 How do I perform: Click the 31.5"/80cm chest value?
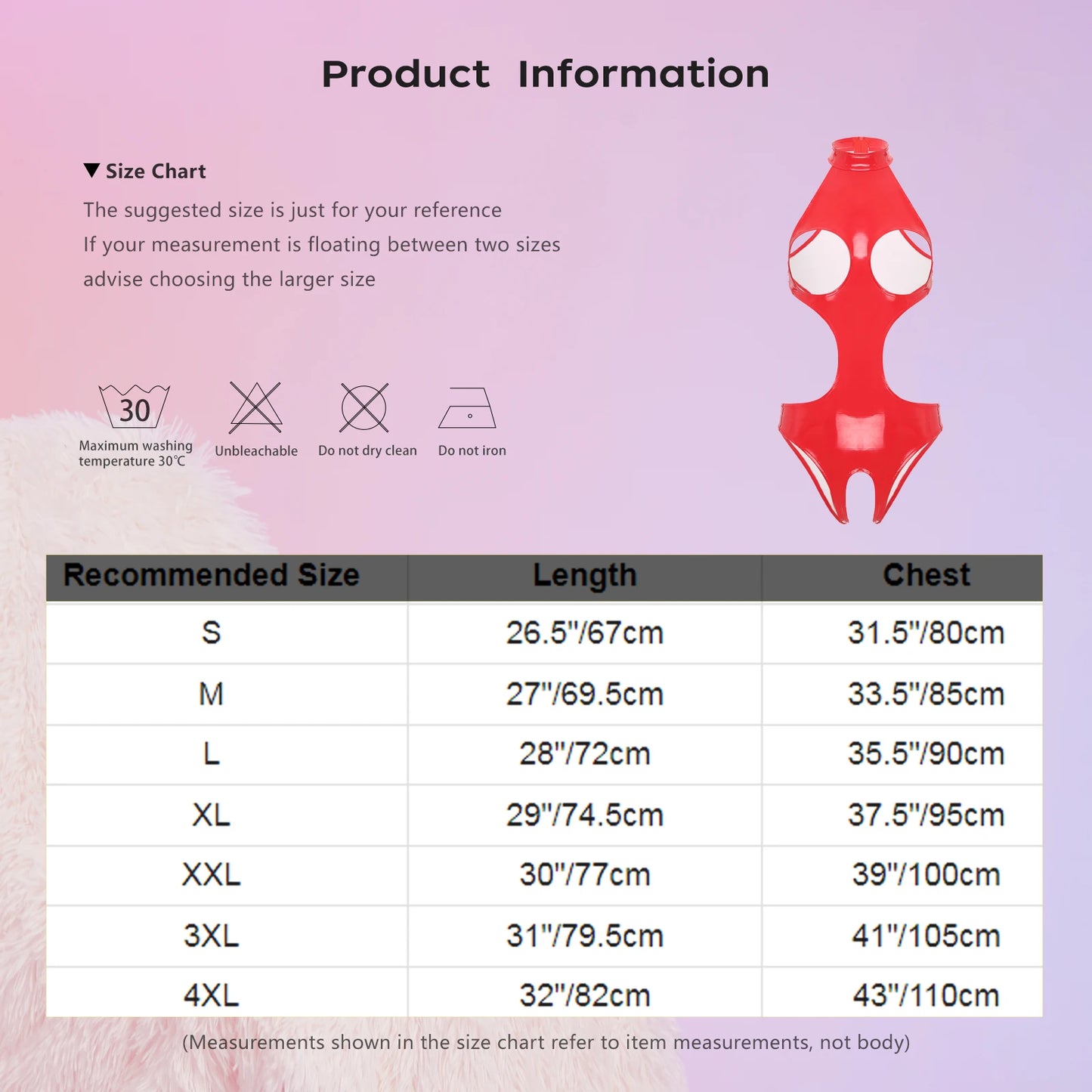click(x=926, y=633)
